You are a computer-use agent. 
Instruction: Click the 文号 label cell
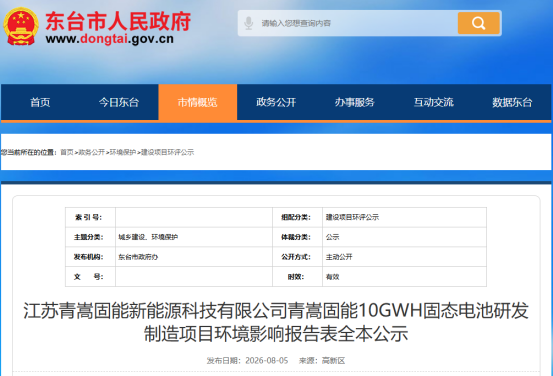click(x=90, y=277)
